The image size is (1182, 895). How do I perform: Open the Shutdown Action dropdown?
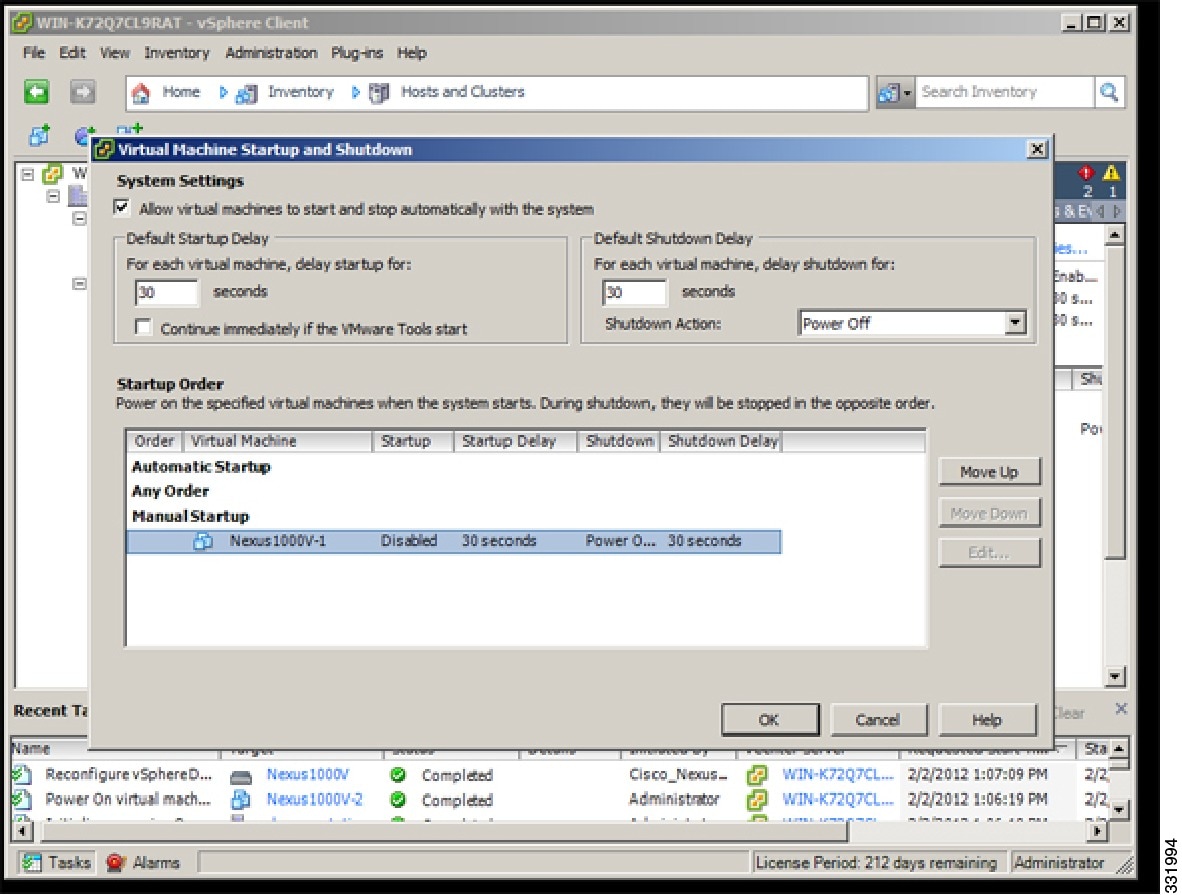coord(1015,323)
